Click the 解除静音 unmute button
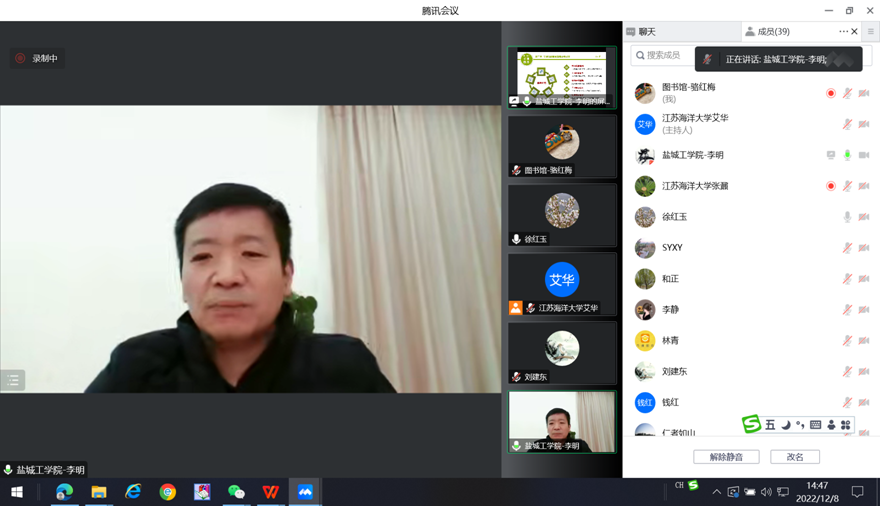 [x=726, y=457]
